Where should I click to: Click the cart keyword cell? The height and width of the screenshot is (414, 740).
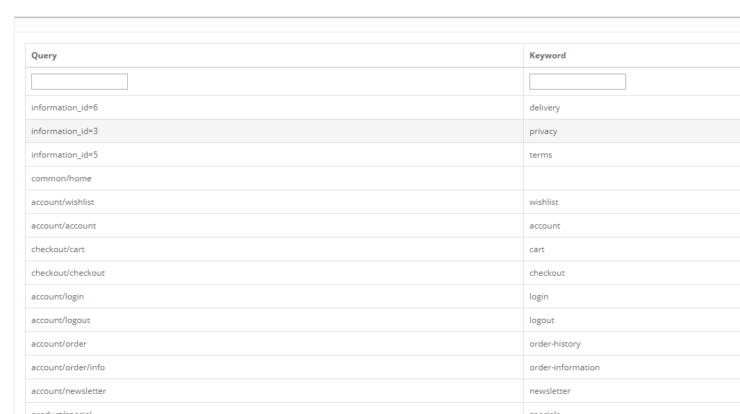(631, 249)
